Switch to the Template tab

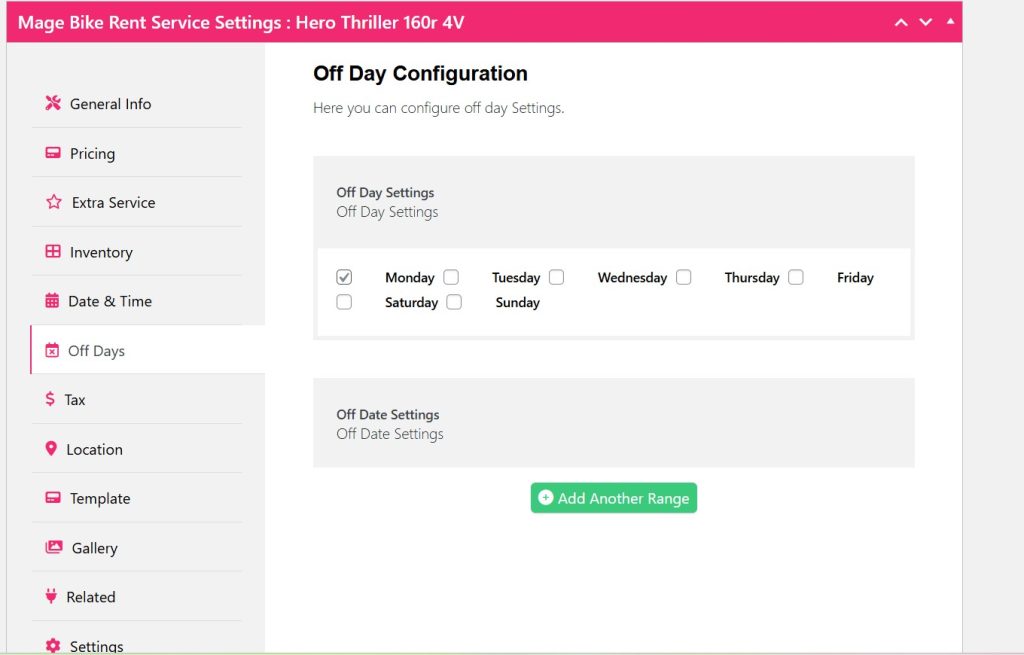pyautogui.click(x=100, y=498)
